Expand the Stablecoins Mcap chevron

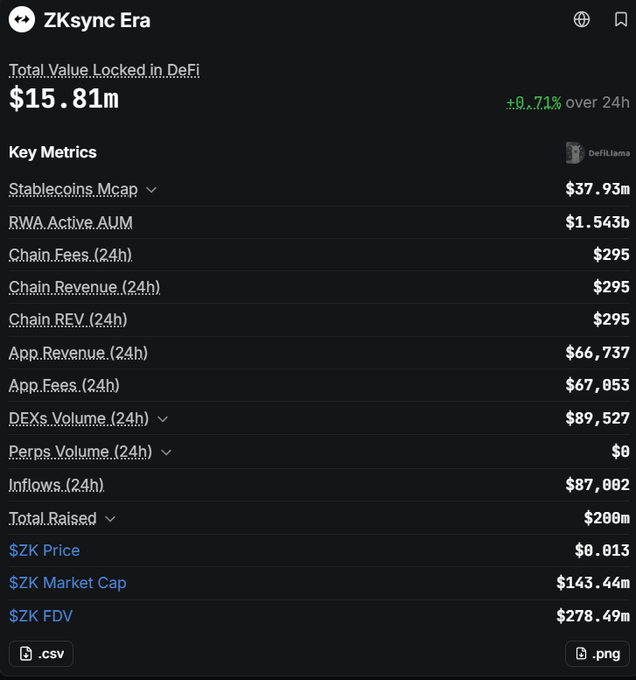pos(151,190)
